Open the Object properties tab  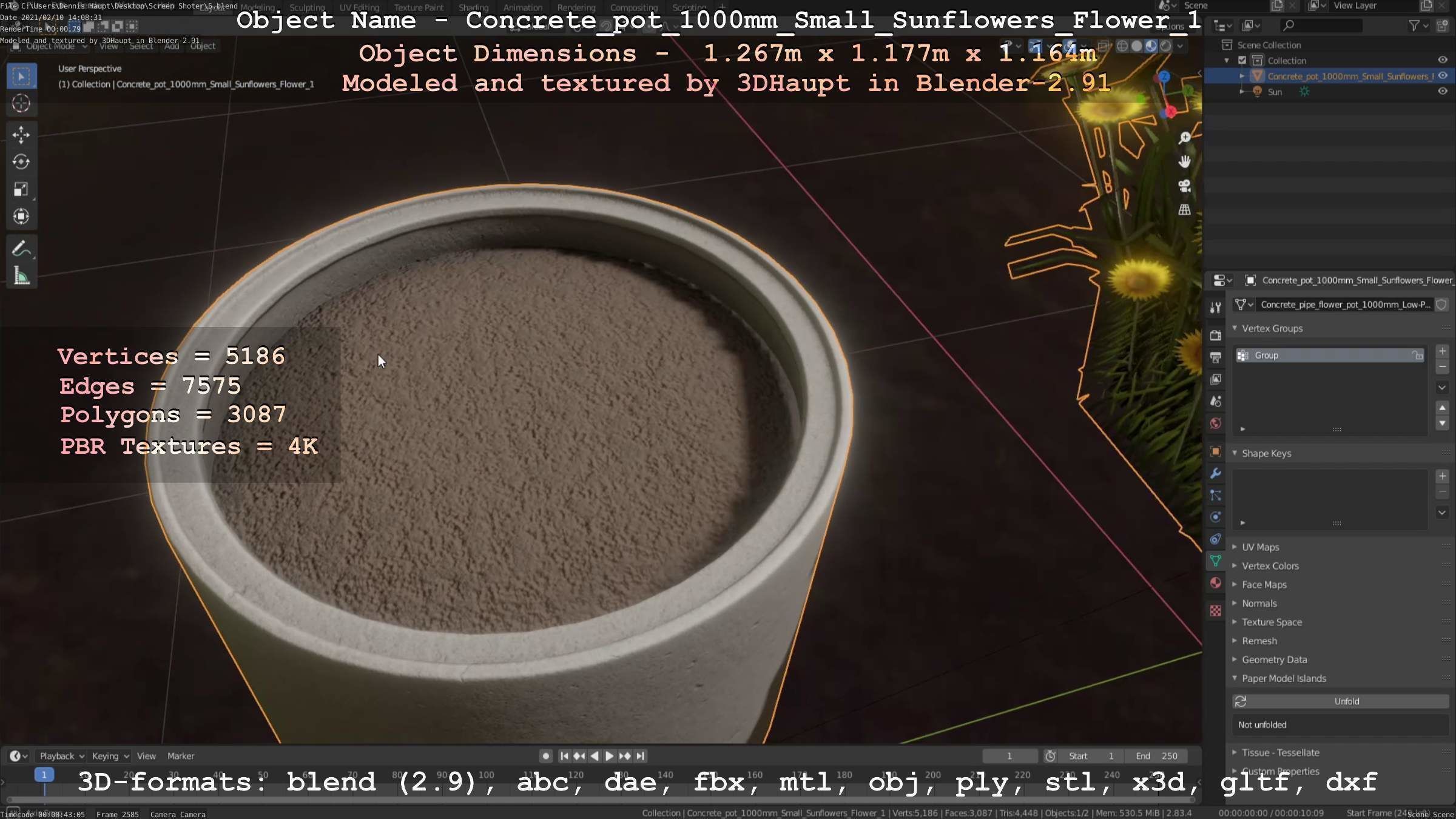point(1215,451)
